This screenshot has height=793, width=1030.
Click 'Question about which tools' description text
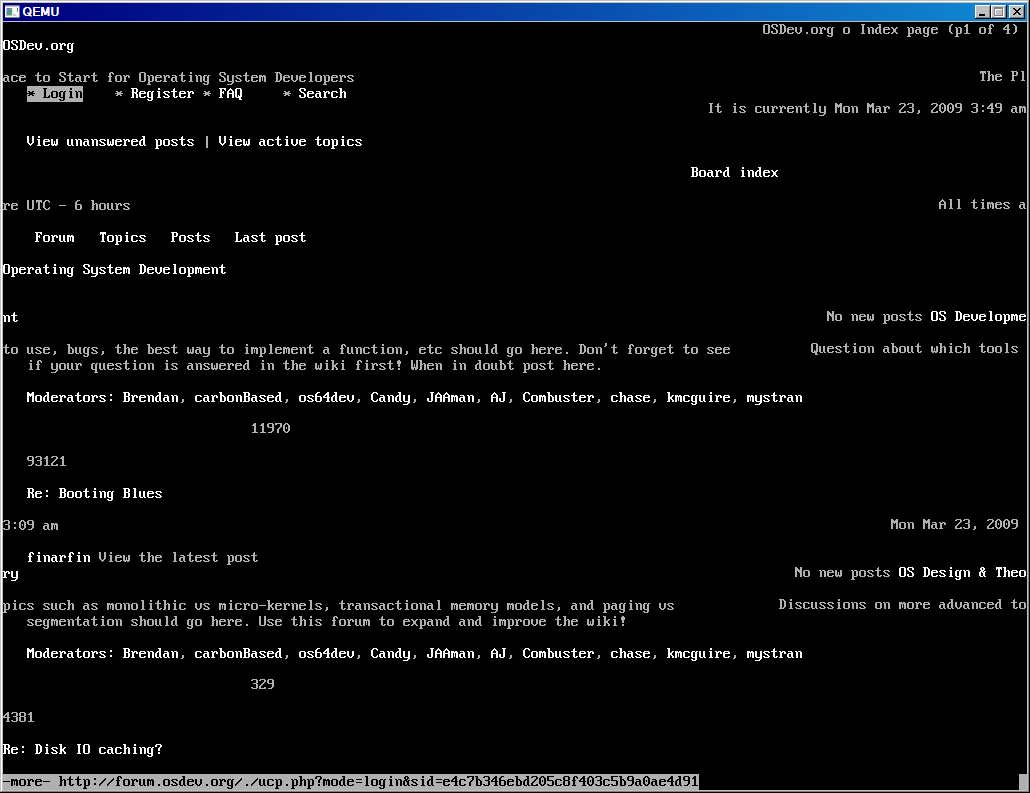[914, 348]
